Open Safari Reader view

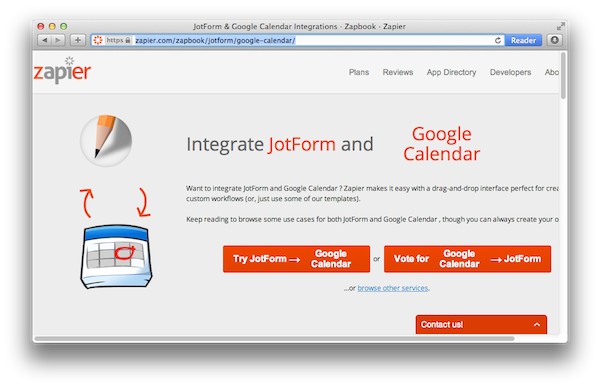click(523, 40)
